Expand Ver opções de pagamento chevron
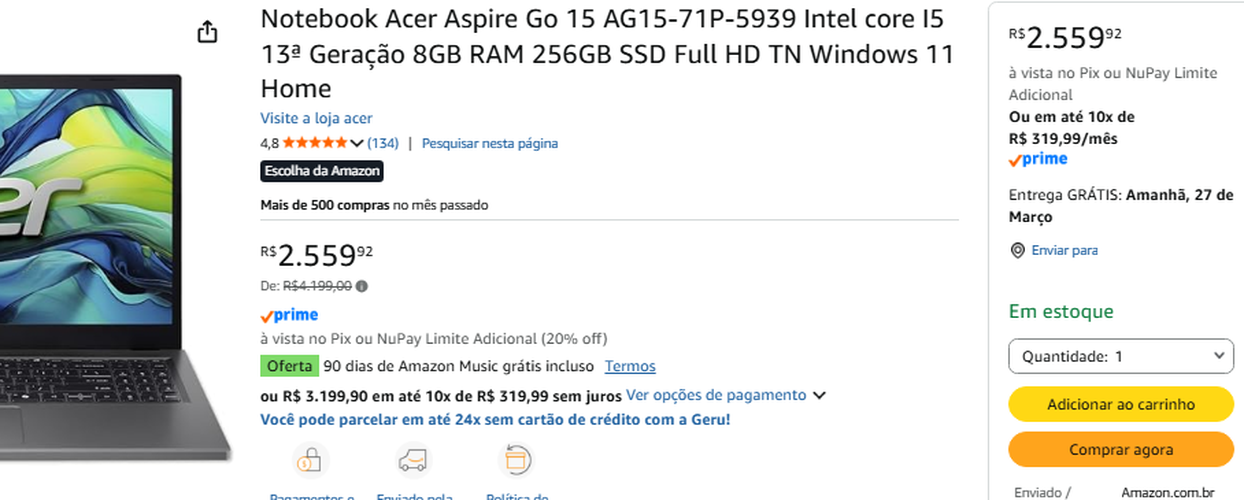 point(819,396)
